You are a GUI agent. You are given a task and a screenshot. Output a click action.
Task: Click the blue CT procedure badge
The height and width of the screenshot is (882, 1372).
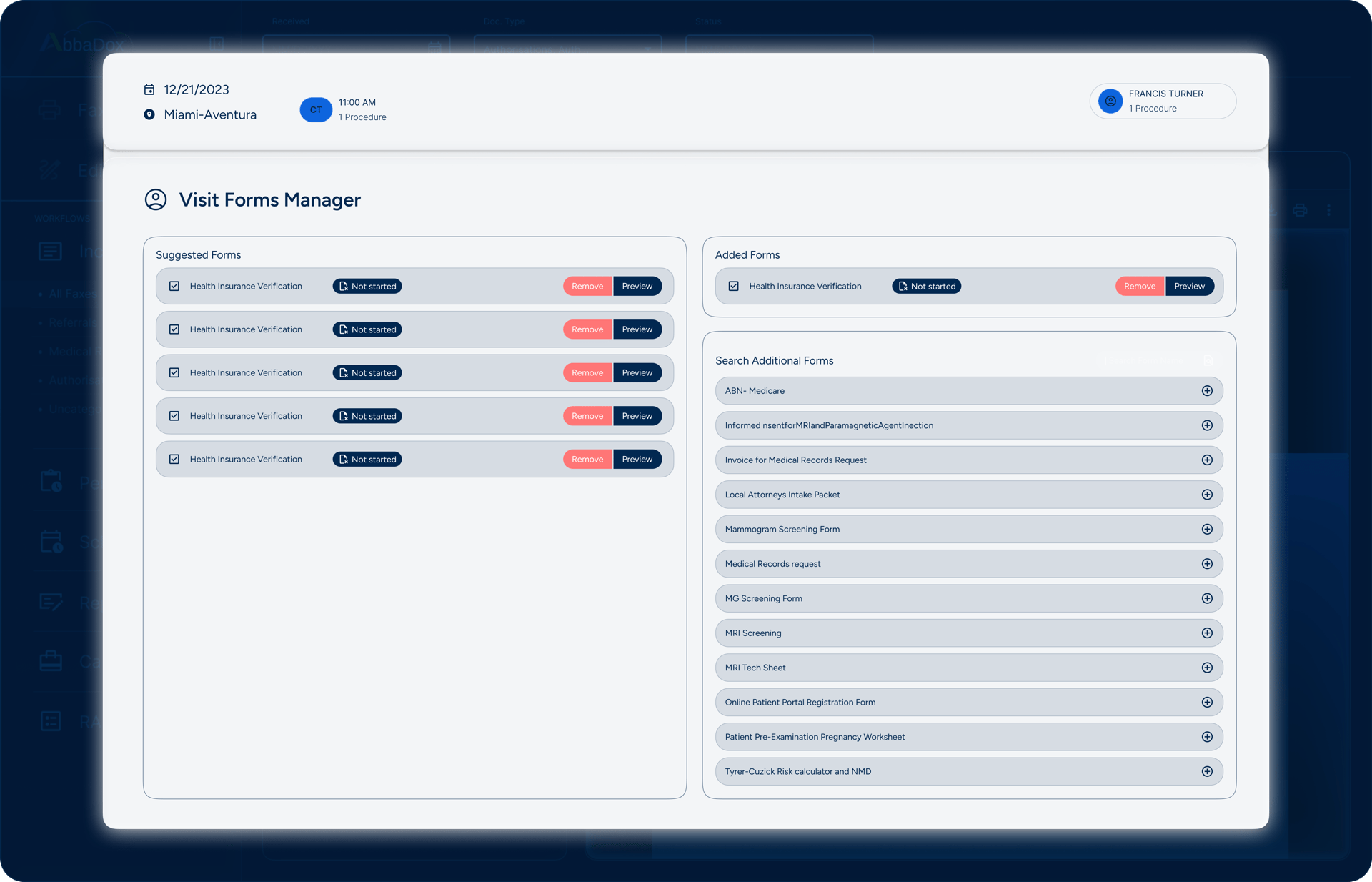coord(316,109)
